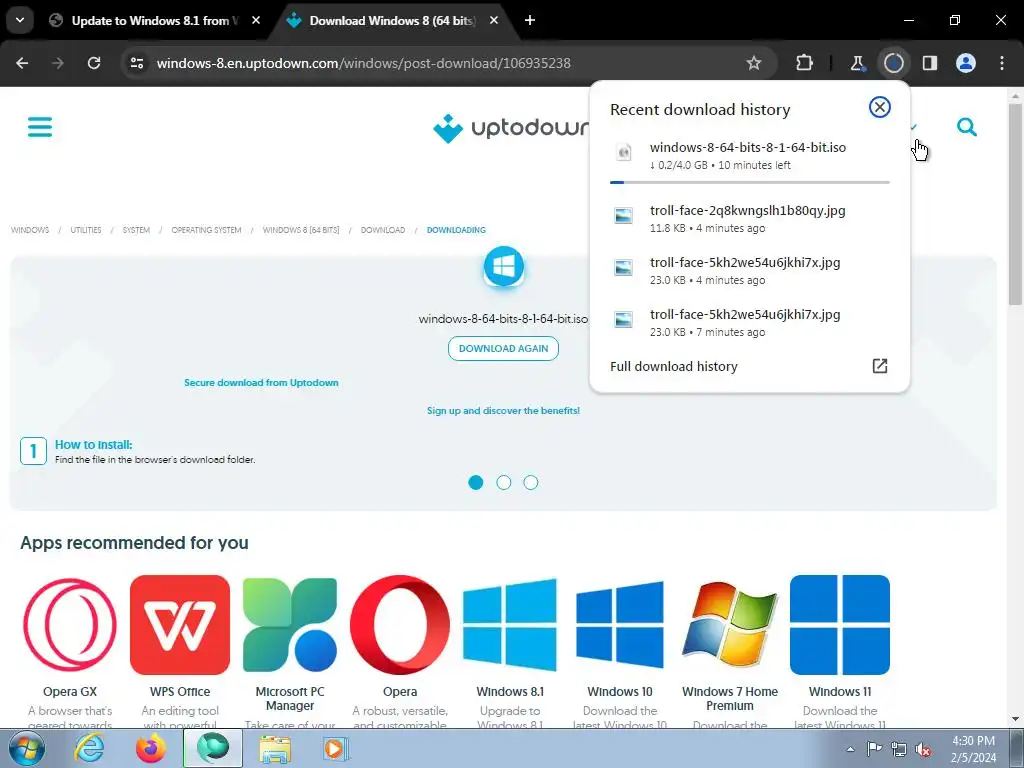
Task: Click the Uptodown logo
Action: 511,128
